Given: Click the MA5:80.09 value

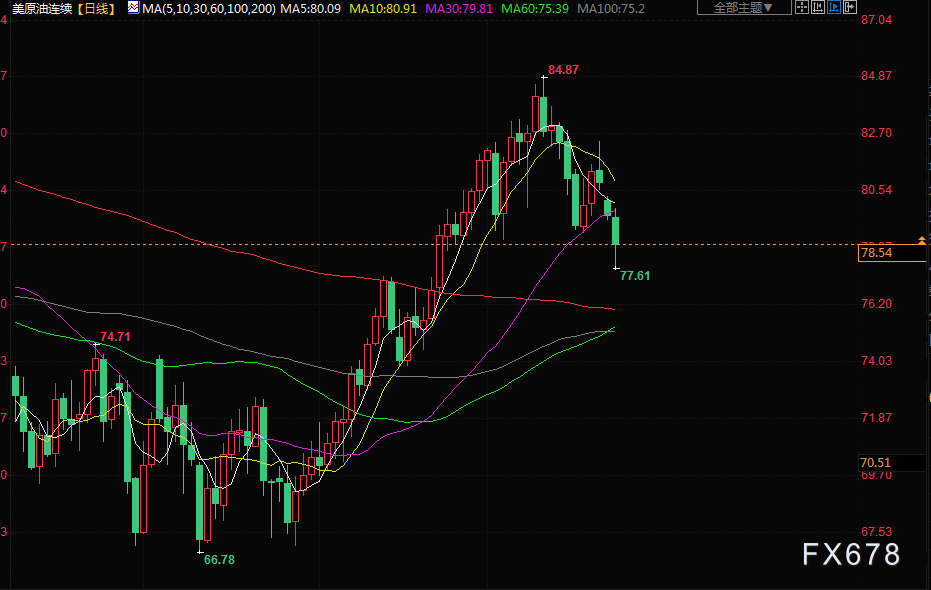Looking at the screenshot, I should click(x=310, y=8).
